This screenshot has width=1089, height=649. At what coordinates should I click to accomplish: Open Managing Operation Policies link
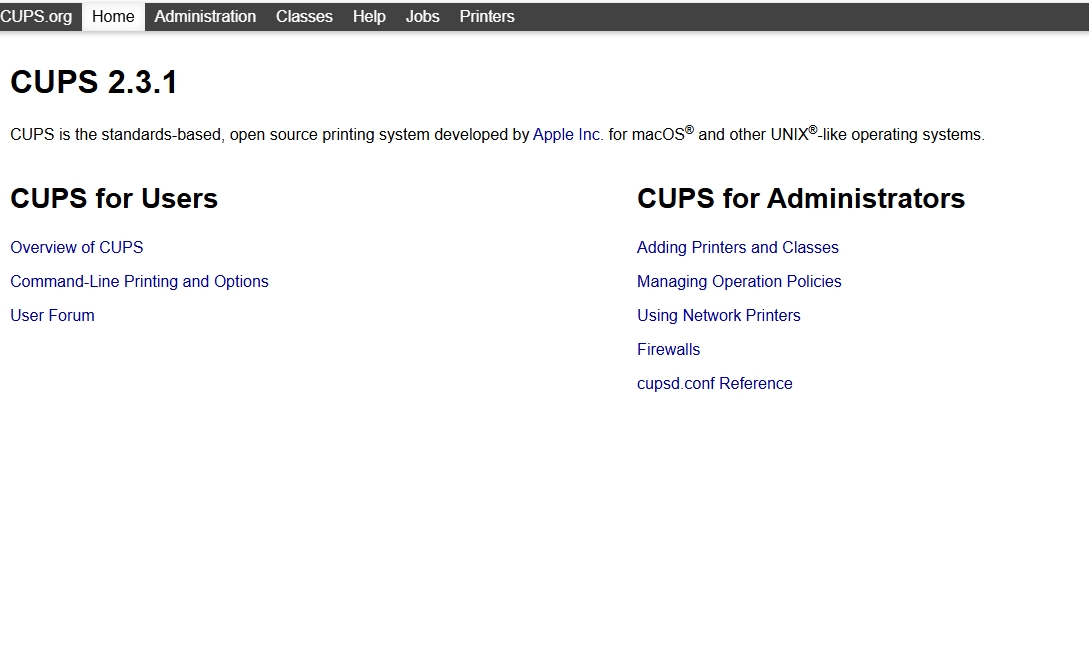[739, 281]
